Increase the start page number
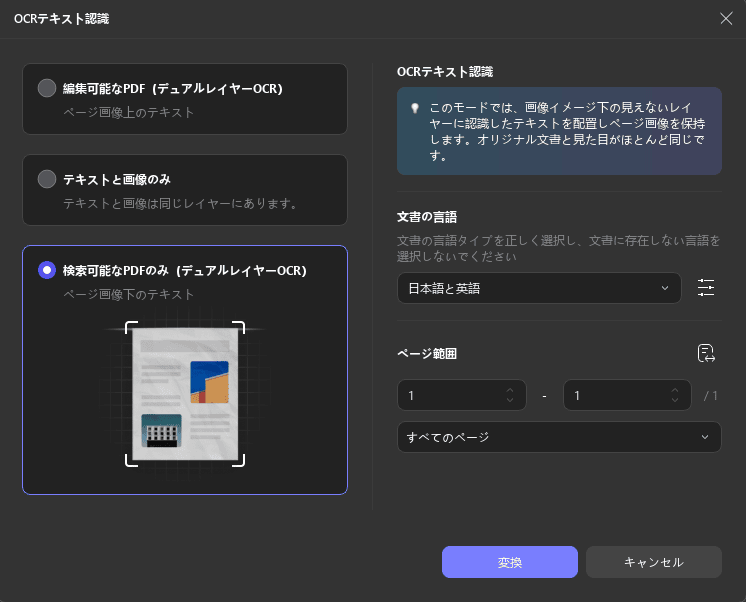Viewport: 746px width, 602px height. (510, 390)
